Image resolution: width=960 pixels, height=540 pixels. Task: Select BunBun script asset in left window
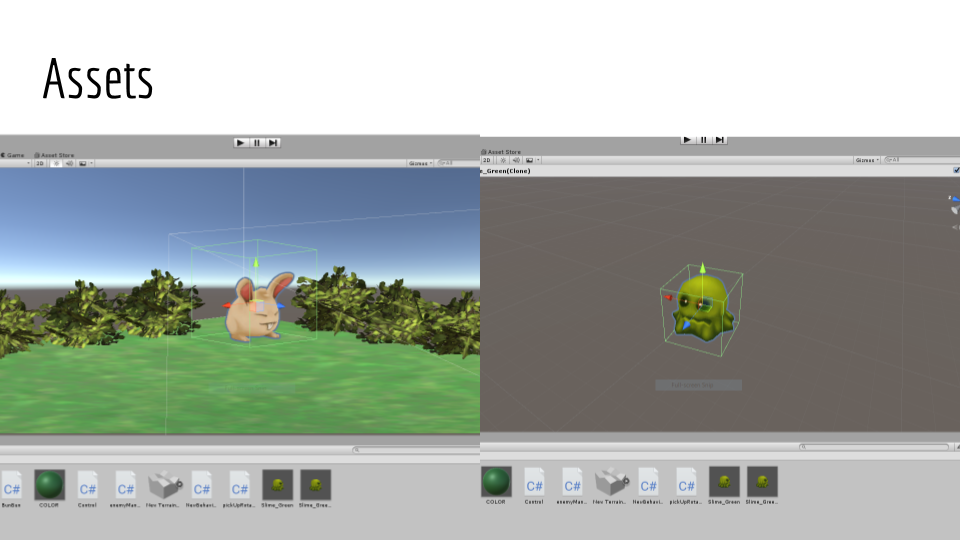[11, 489]
